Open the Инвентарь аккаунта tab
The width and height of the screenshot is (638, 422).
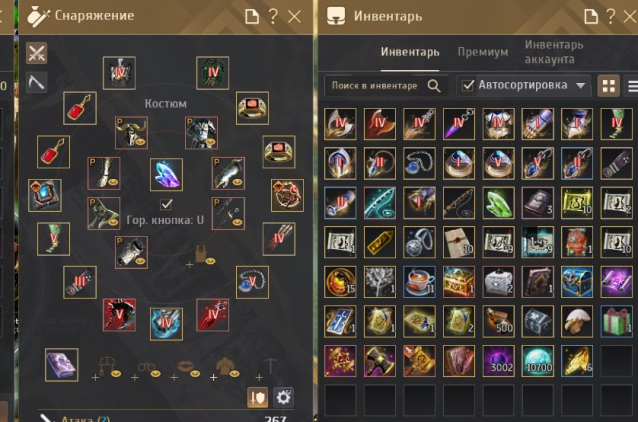tap(554, 52)
